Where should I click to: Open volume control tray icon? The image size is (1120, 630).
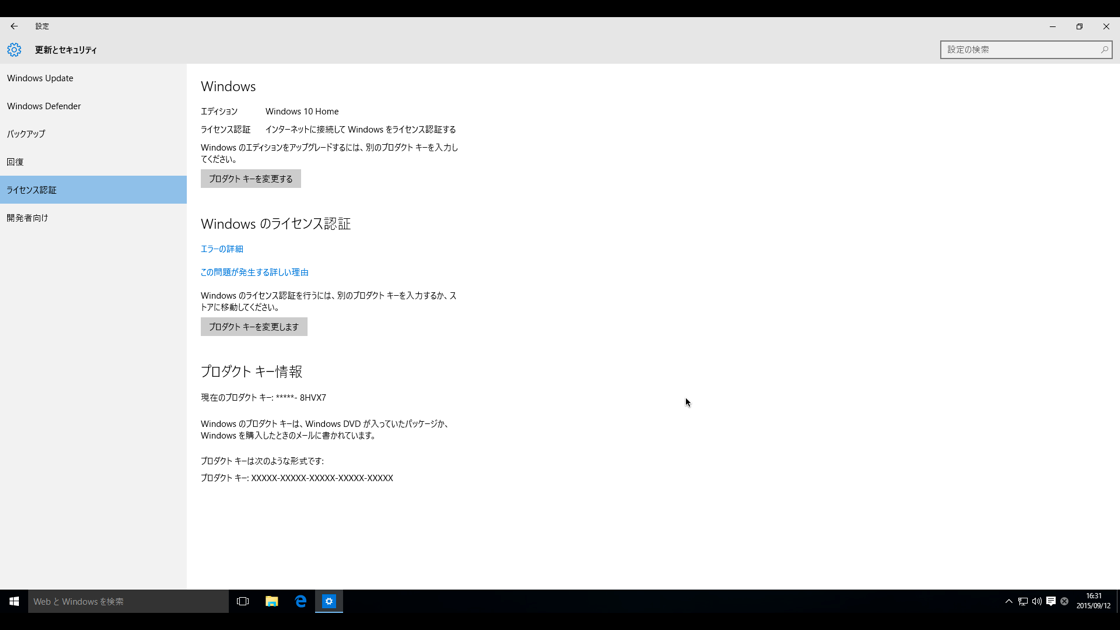[1036, 601]
